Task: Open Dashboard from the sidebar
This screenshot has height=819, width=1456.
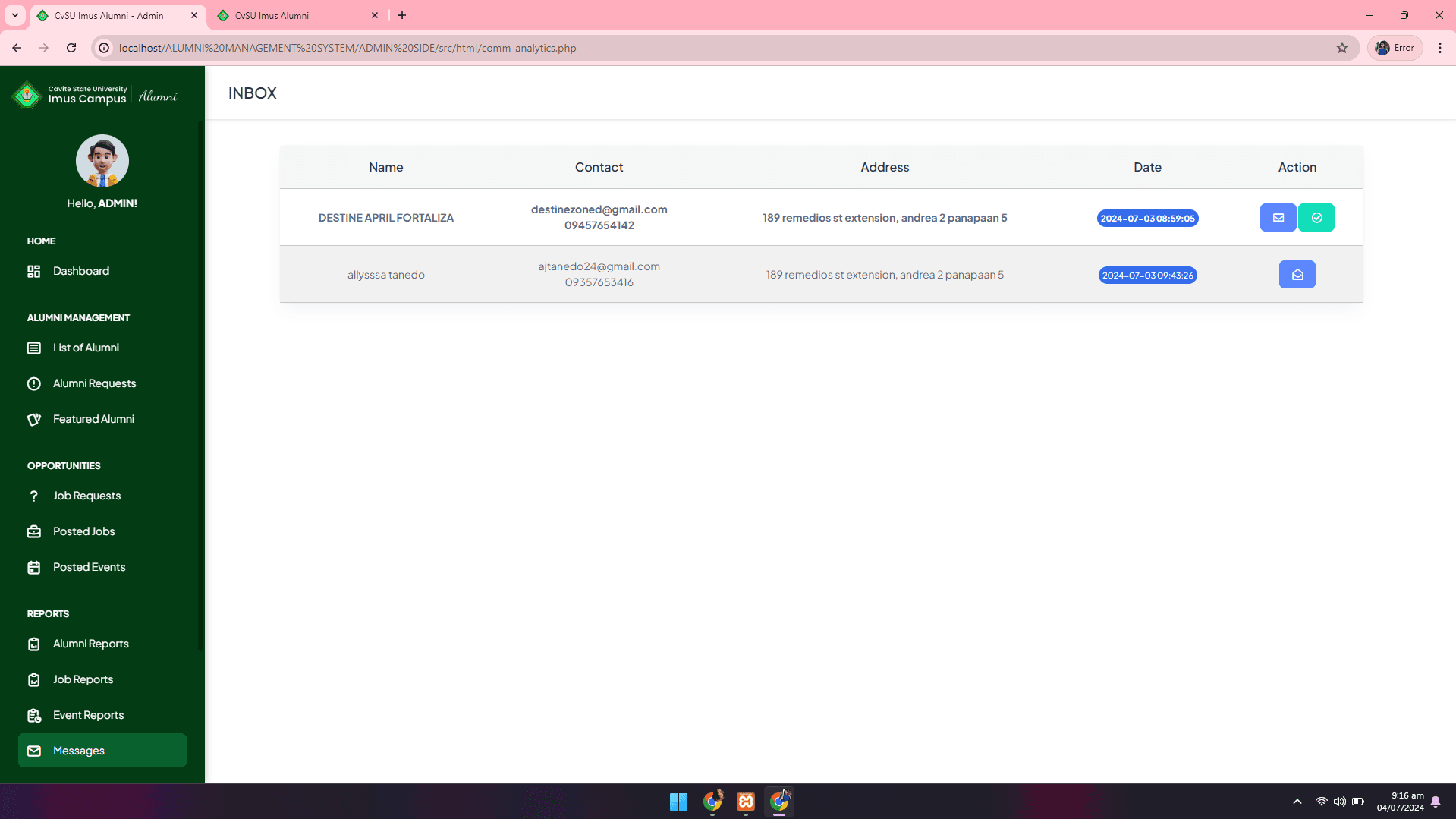Action: click(102, 271)
